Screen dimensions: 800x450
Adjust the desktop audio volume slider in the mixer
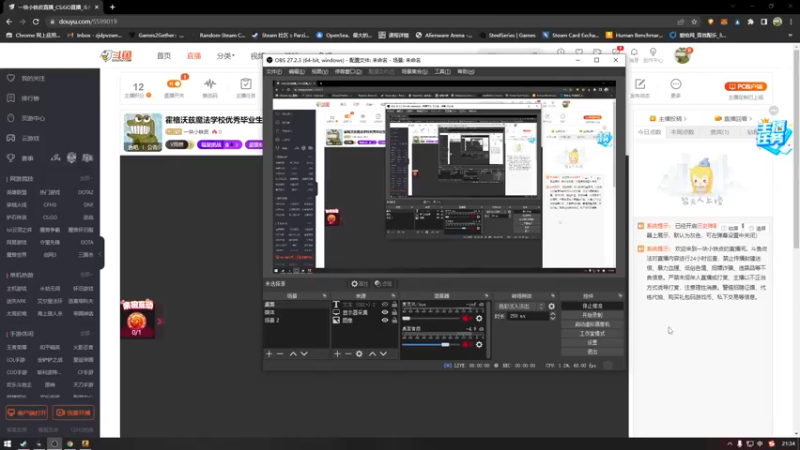coord(431,344)
